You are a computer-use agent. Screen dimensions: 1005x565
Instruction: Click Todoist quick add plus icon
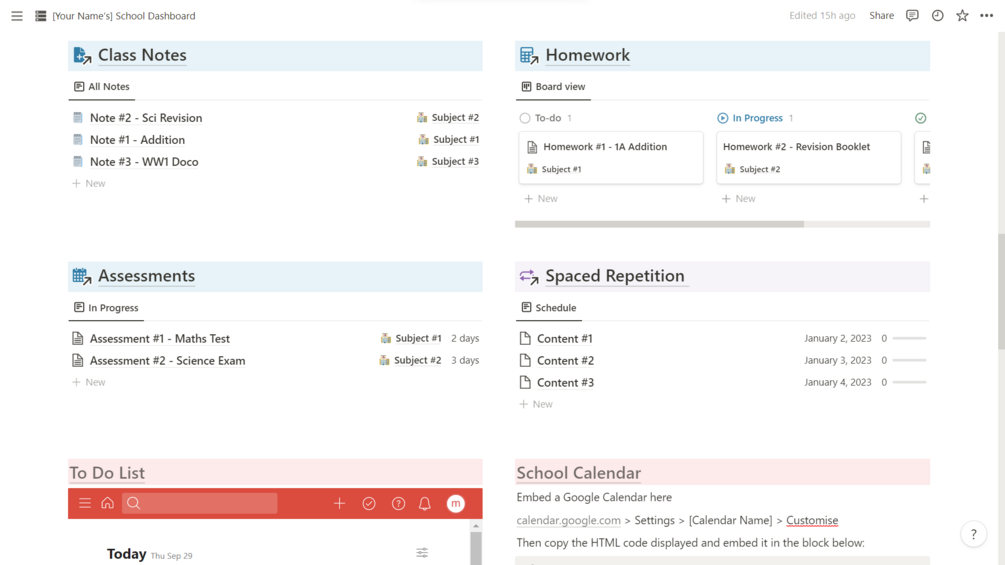(339, 503)
